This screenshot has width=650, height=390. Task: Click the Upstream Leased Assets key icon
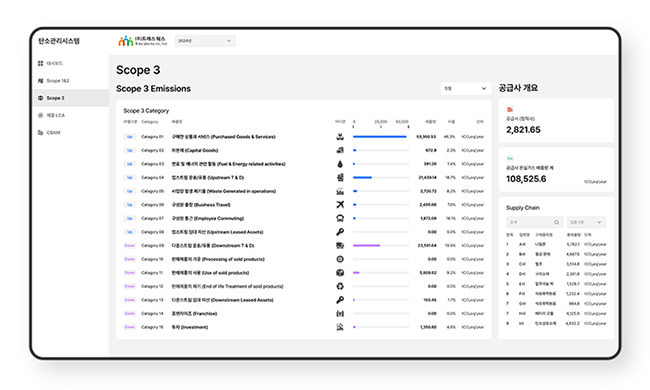point(340,232)
